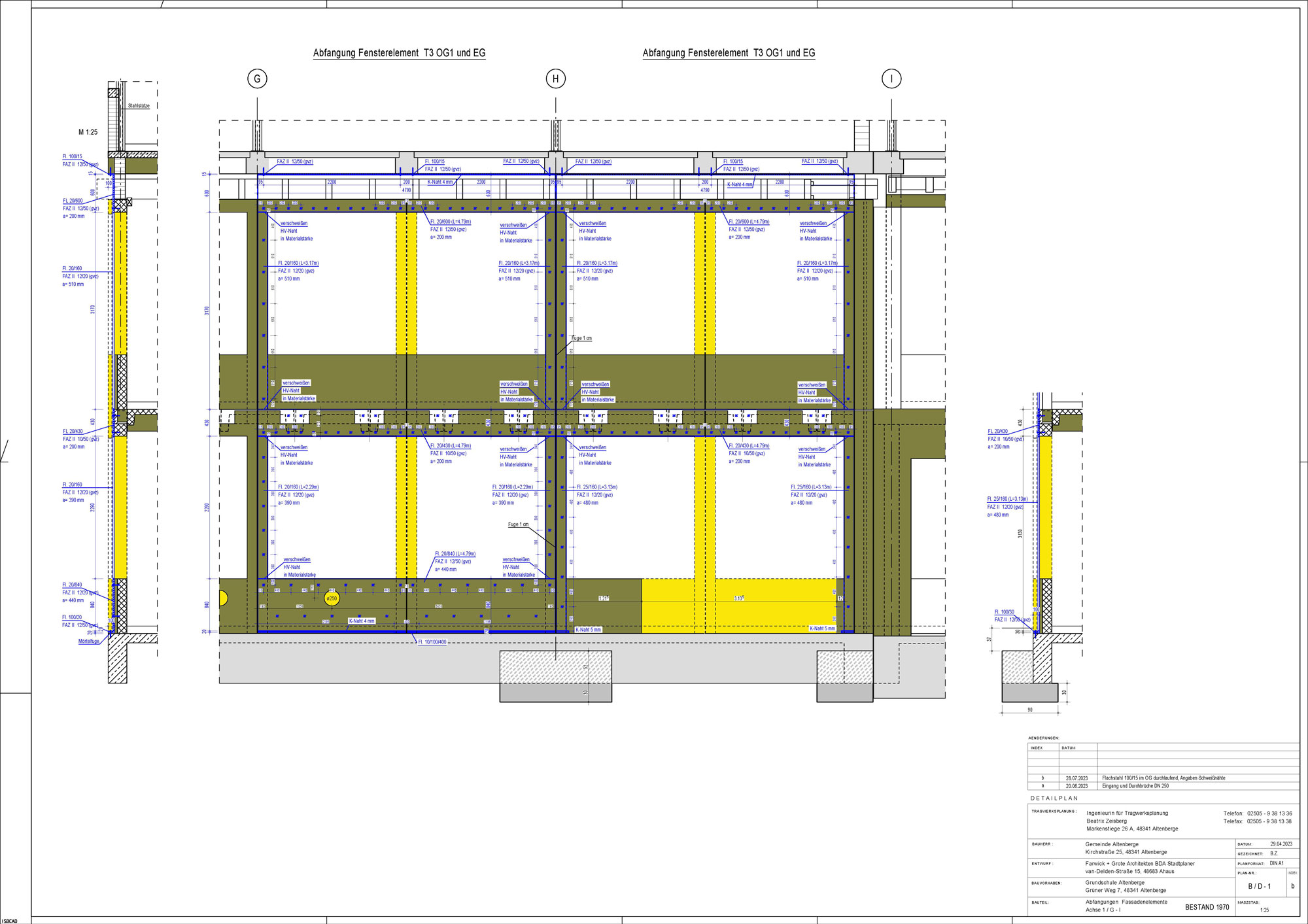Select the Mörtelfuge annotation
The image size is (1308, 924).
click(89, 642)
